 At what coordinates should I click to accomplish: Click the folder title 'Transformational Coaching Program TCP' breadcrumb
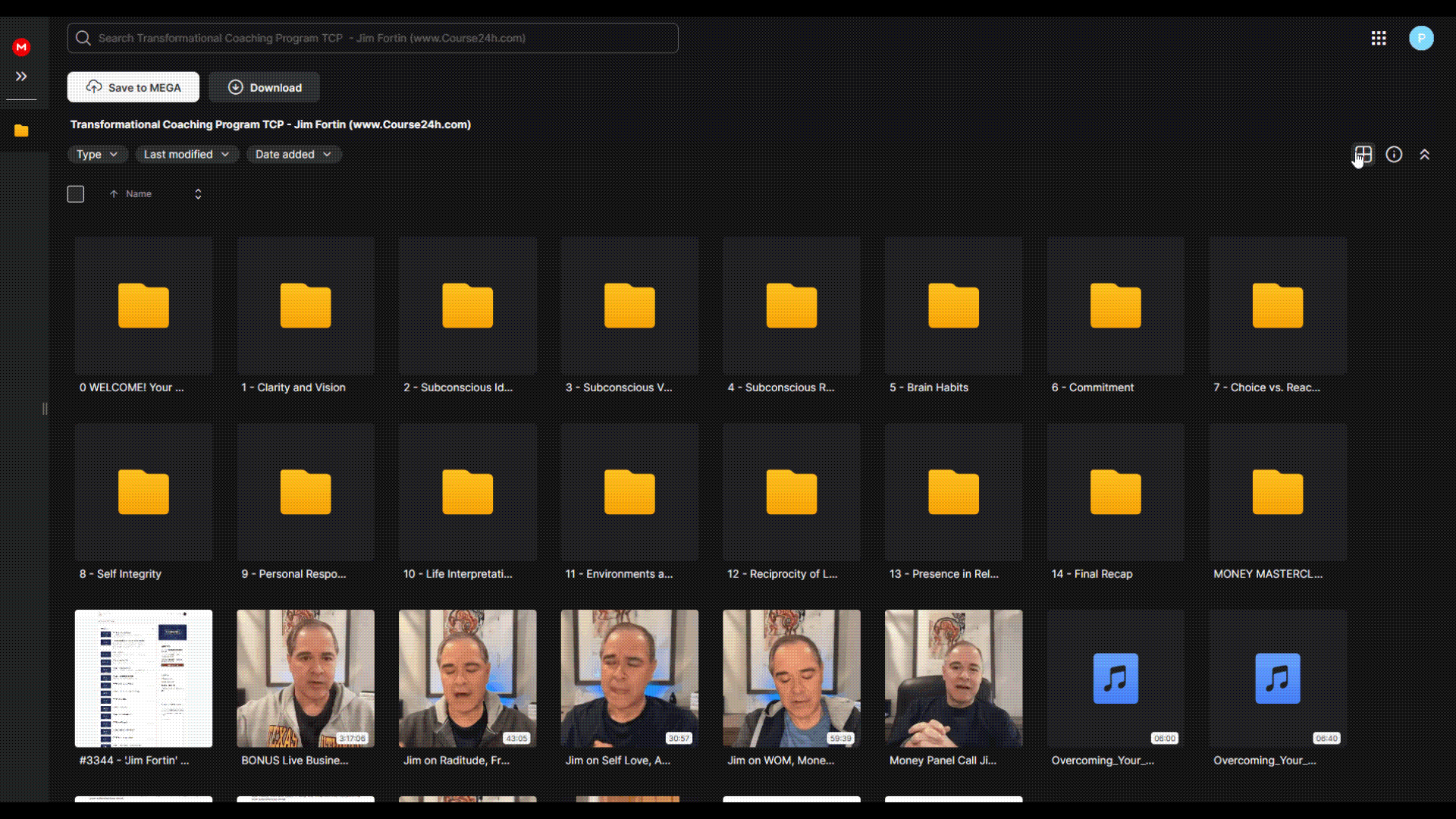coord(271,124)
